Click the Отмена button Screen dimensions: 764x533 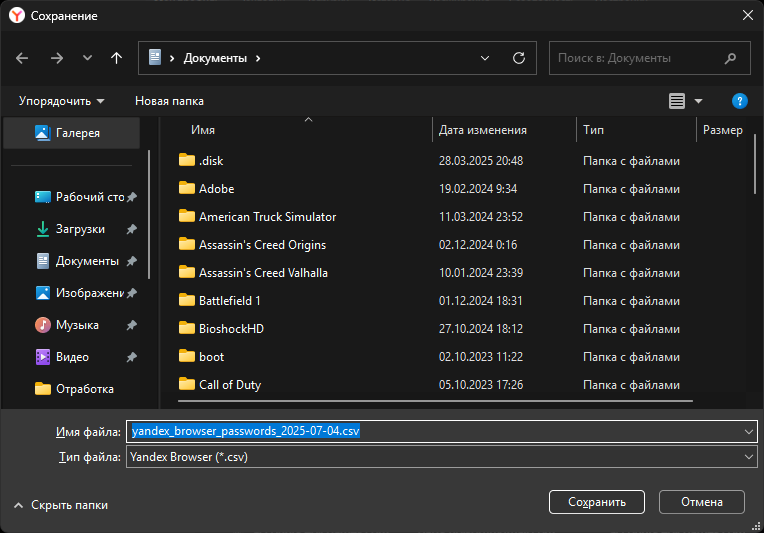click(x=702, y=502)
